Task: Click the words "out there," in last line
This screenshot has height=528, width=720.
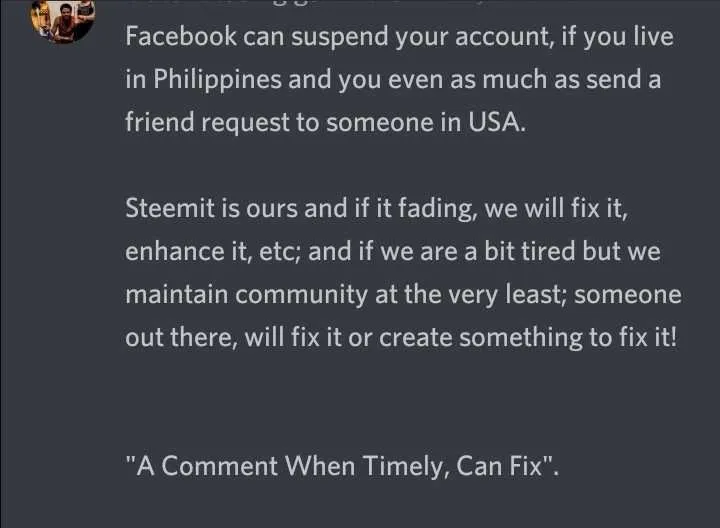Action: 181,338
